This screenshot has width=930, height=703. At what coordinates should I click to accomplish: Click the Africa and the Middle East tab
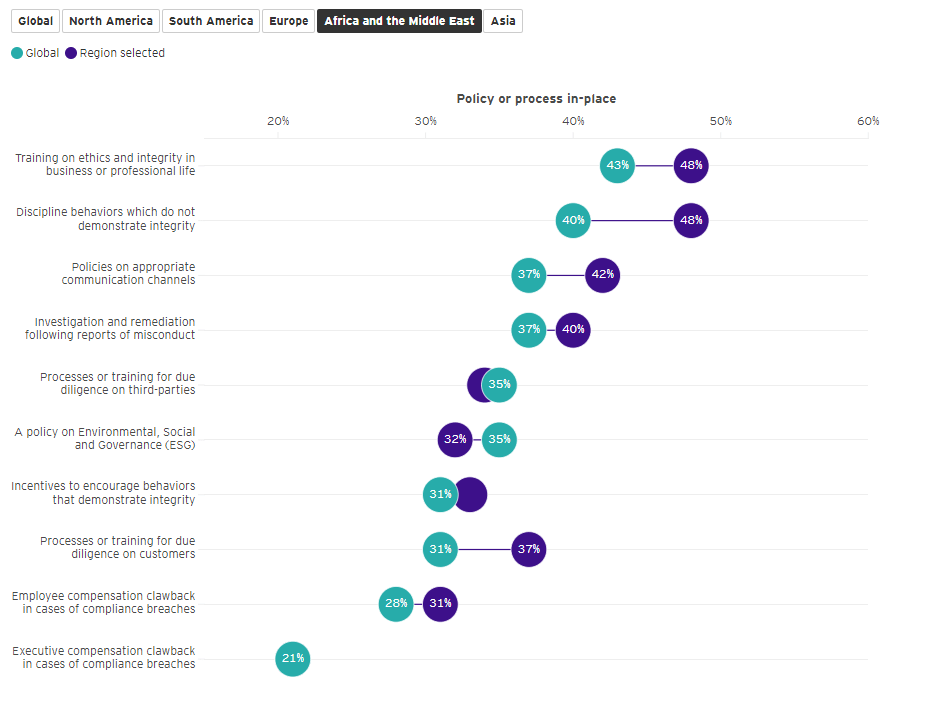399,21
